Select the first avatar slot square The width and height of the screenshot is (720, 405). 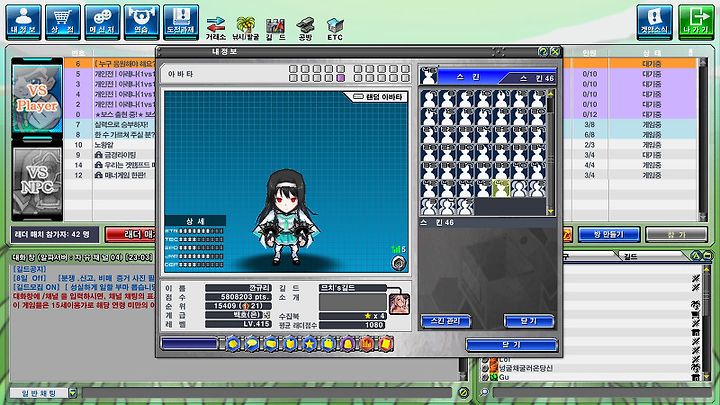click(293, 69)
